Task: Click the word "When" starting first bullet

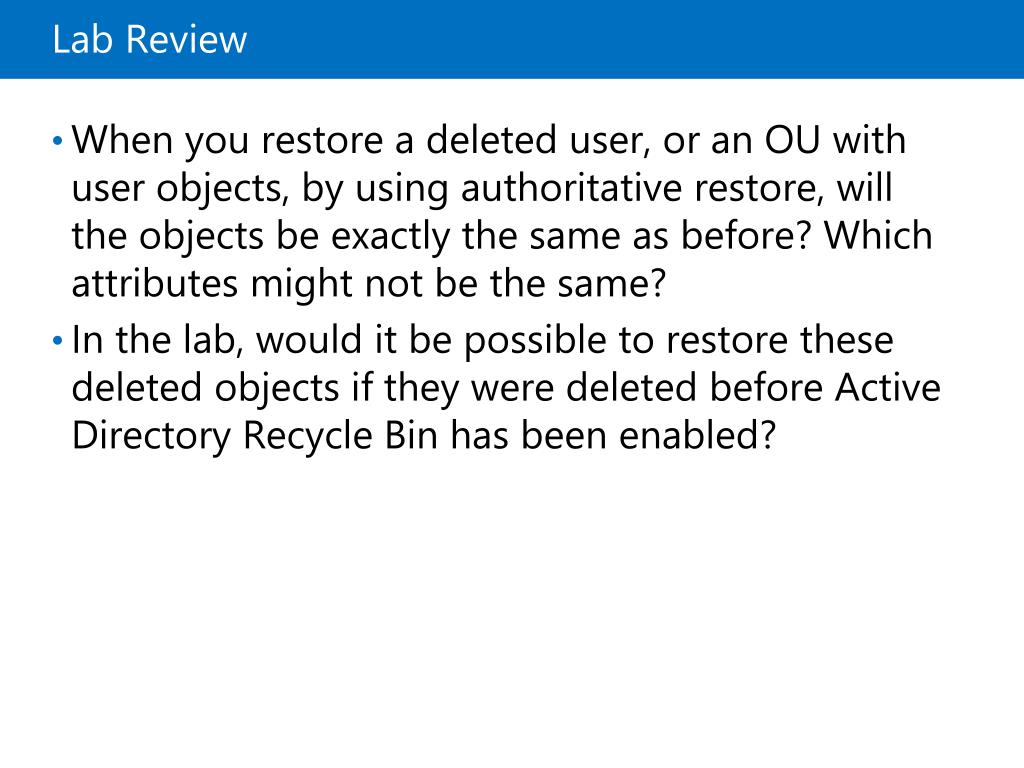Action: [122, 140]
